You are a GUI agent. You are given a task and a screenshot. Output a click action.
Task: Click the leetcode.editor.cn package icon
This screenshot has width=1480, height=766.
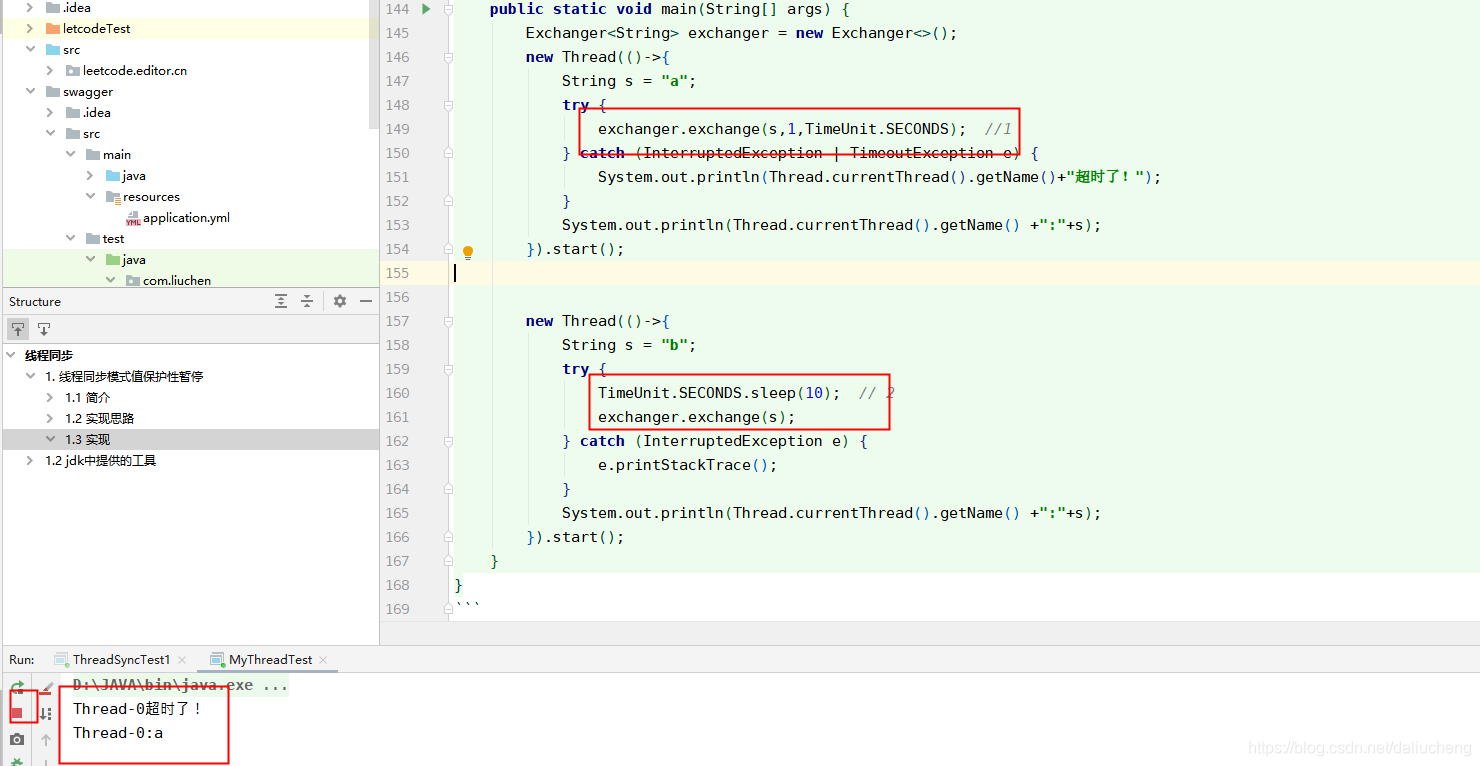pyautogui.click(x=73, y=71)
